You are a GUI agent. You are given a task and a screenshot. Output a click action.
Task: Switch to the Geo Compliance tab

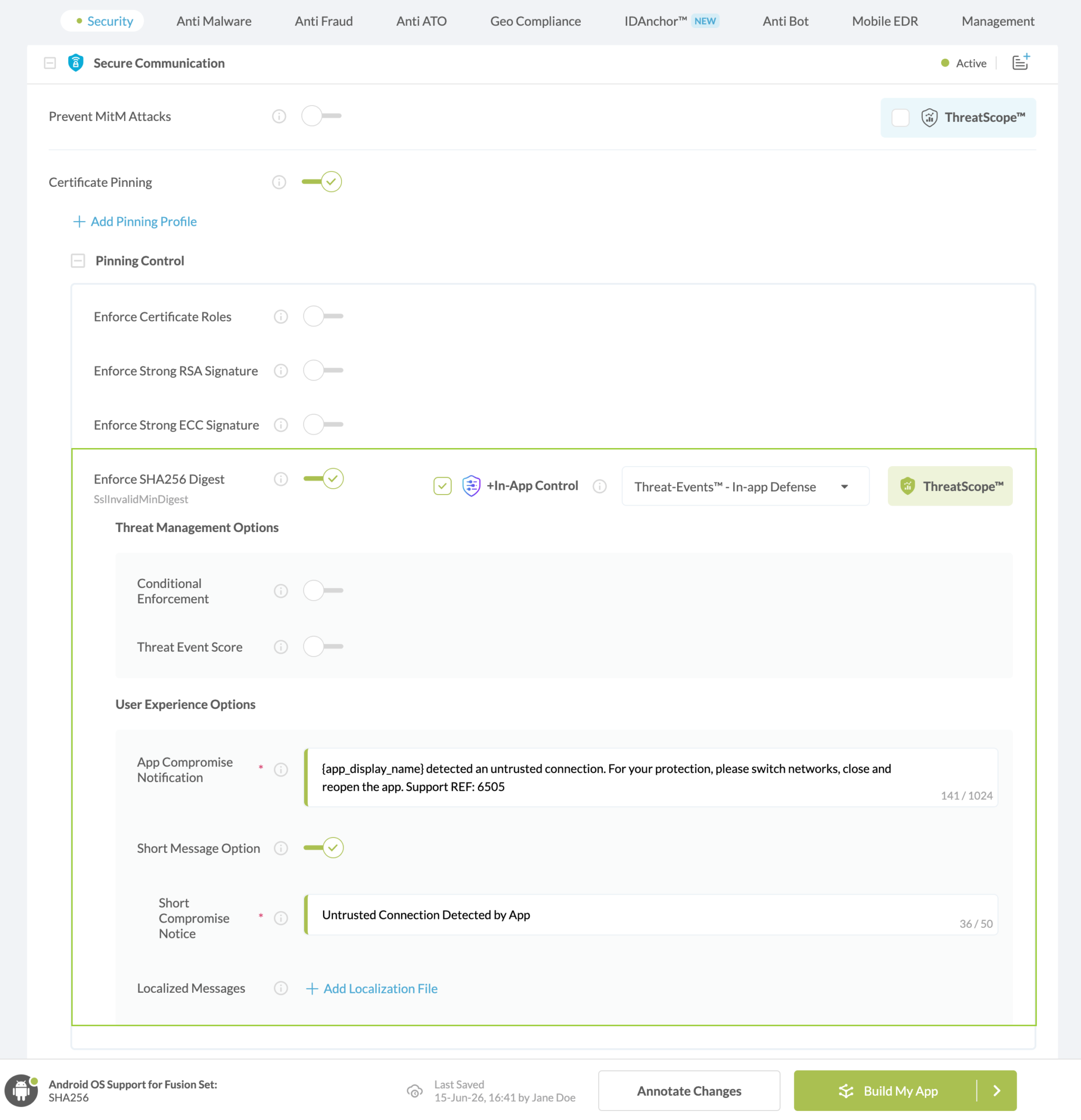tap(535, 21)
